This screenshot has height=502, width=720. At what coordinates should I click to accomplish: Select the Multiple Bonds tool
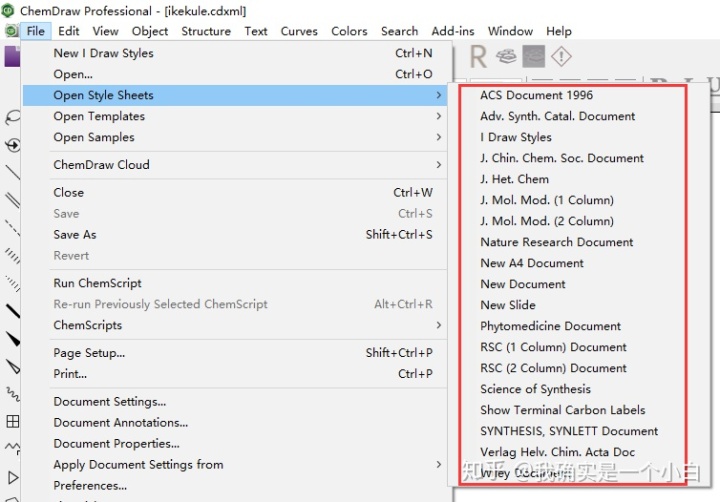click(12, 200)
